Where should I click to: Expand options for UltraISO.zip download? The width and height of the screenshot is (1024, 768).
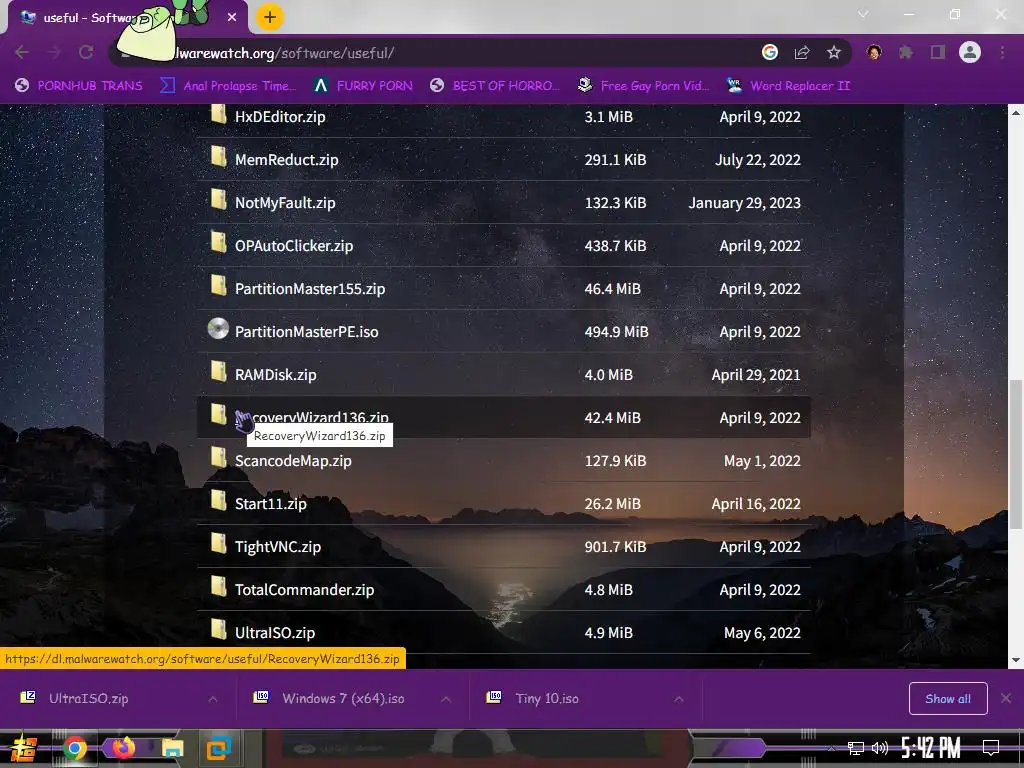coord(213,699)
